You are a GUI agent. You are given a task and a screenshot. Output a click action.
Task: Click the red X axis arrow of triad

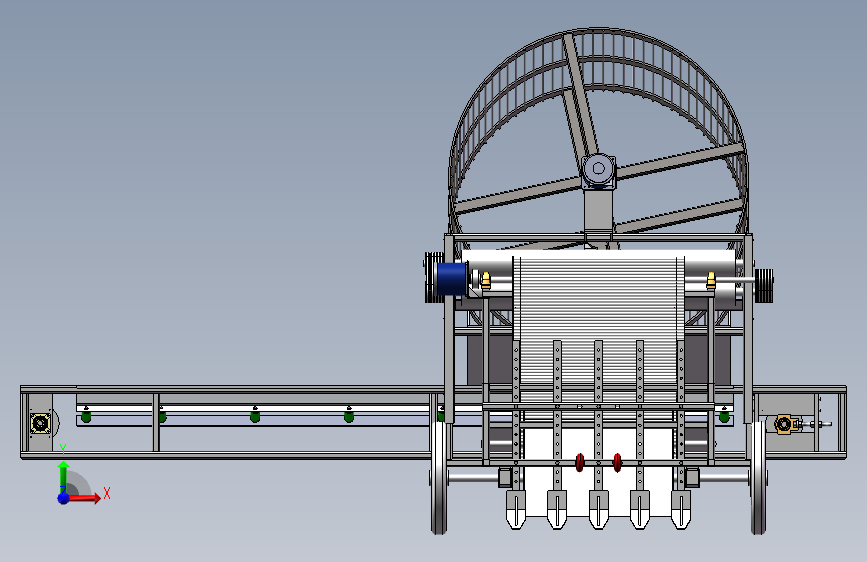(x=84, y=498)
